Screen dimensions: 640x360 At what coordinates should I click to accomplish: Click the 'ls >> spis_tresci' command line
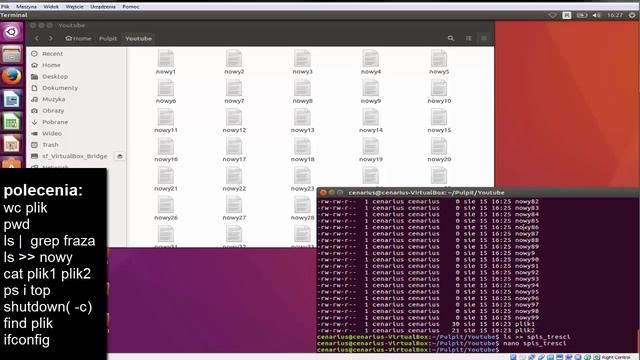click(x=444, y=337)
